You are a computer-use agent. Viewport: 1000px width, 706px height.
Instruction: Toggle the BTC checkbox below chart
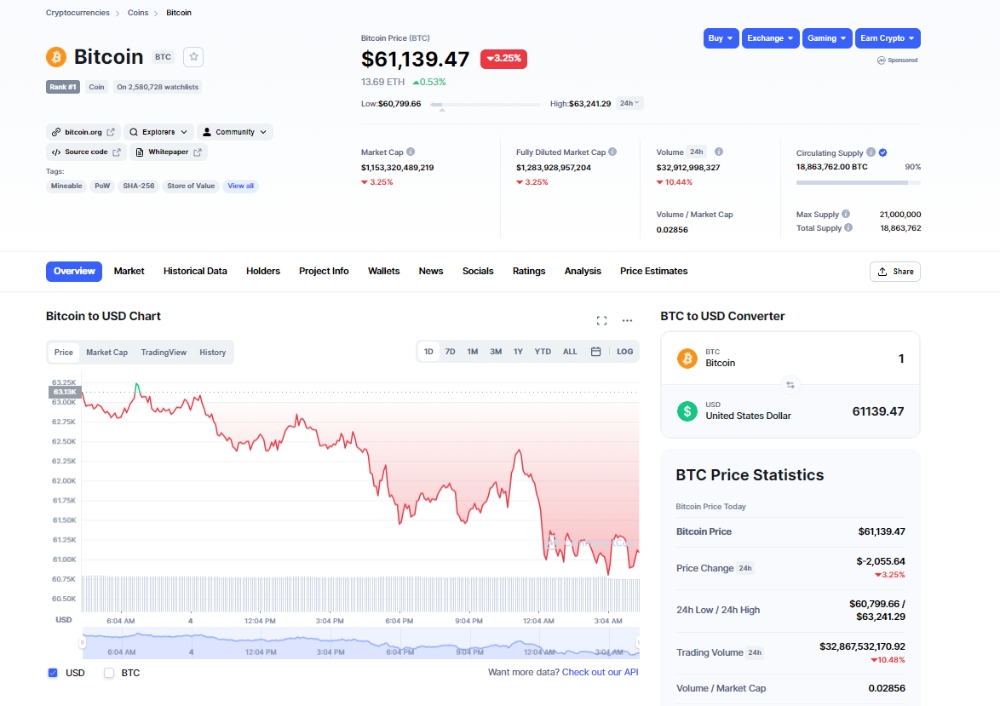109,672
